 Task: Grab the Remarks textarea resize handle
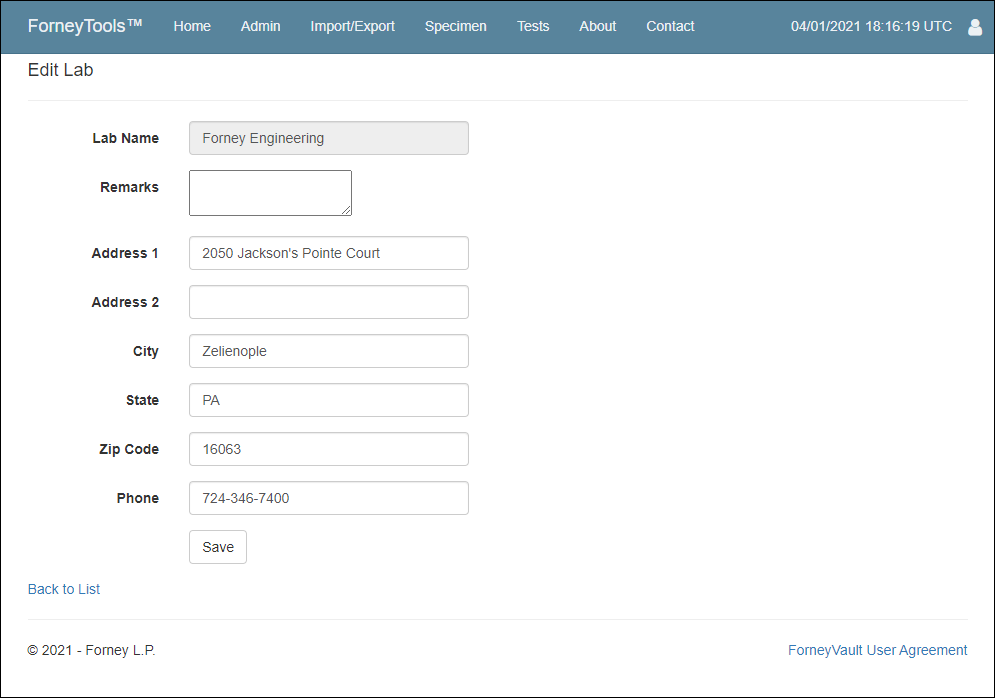tap(346, 210)
